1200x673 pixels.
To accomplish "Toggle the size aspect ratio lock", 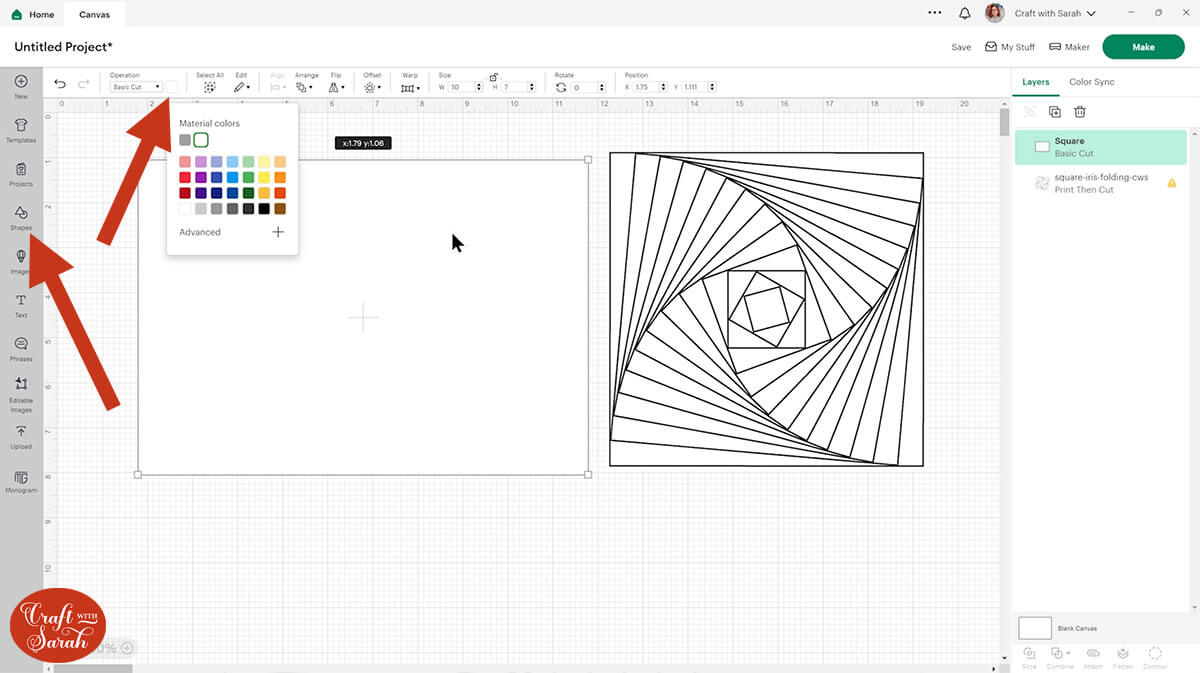I will [493, 77].
